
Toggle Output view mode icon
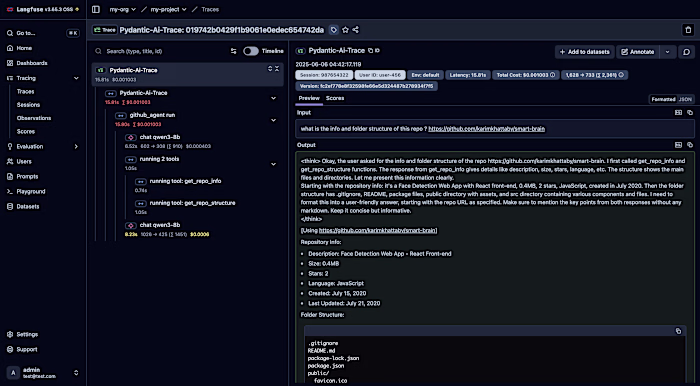(679, 145)
